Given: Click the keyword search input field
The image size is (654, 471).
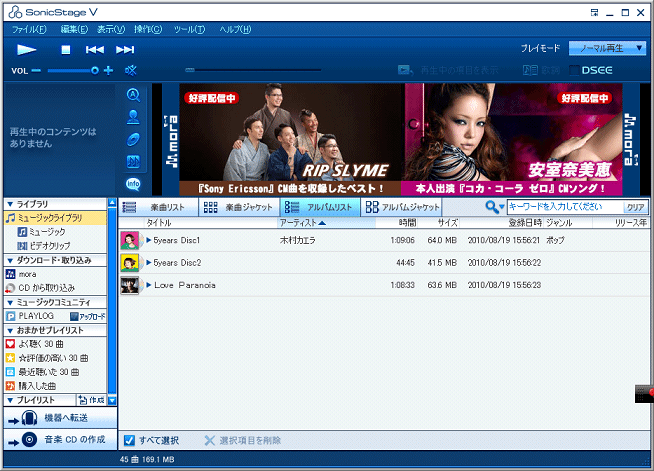Looking at the screenshot, I should [x=565, y=207].
